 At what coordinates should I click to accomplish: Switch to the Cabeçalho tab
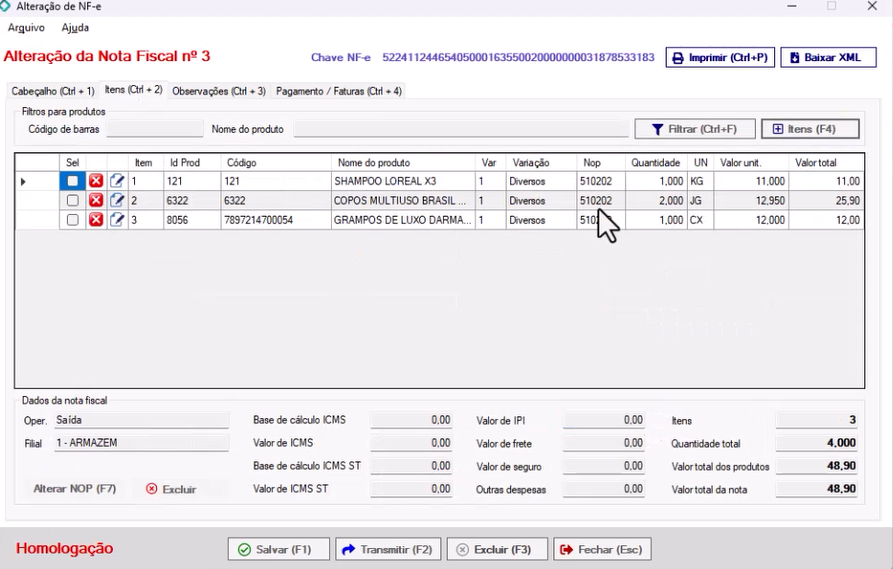pyautogui.click(x=52, y=91)
